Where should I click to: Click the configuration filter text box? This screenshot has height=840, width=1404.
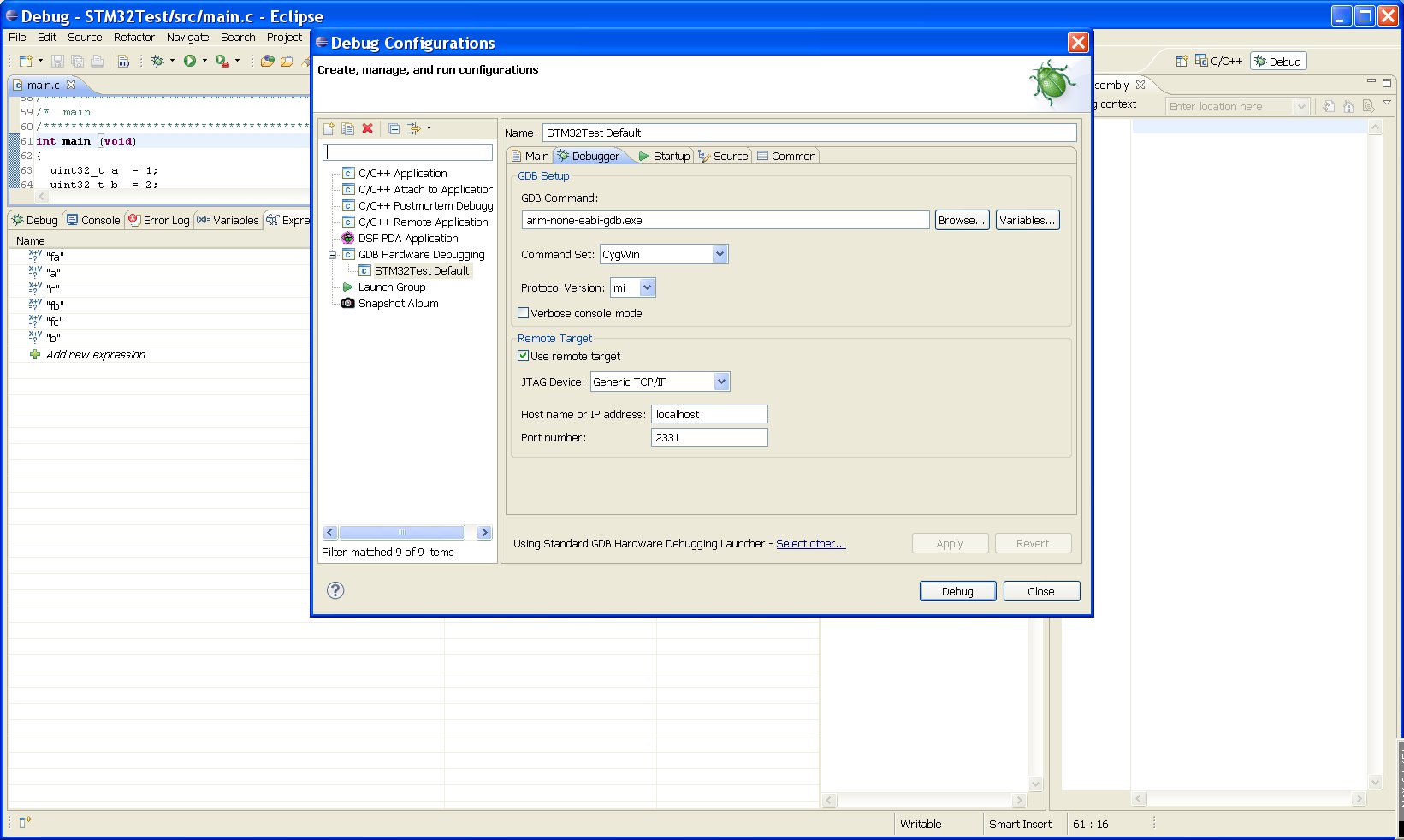click(407, 152)
